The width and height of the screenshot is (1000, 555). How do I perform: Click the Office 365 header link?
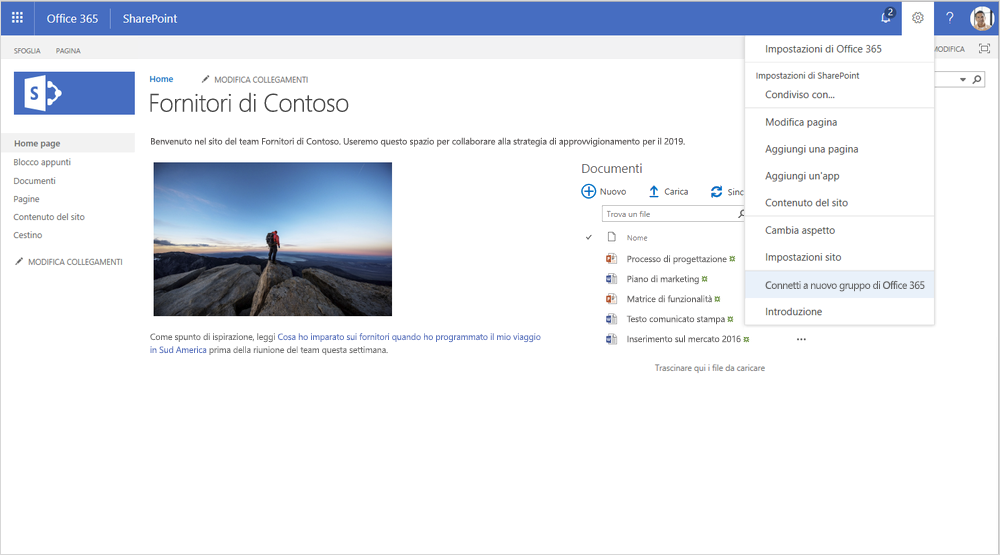coord(72,18)
